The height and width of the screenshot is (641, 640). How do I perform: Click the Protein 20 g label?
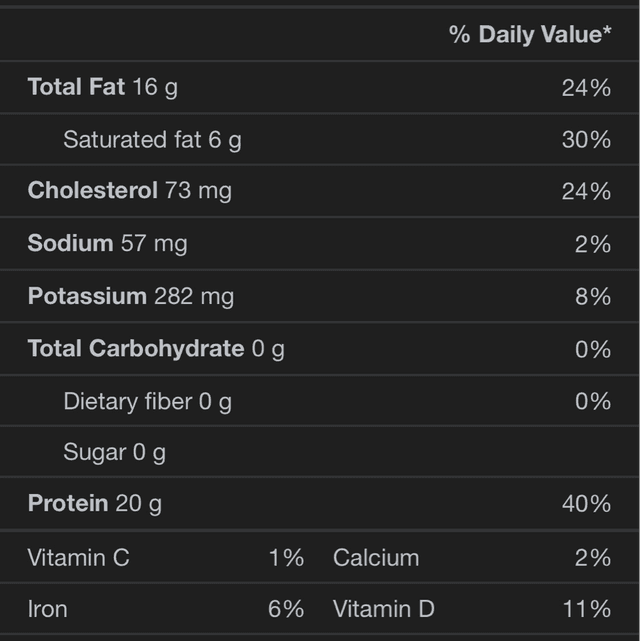[x=94, y=504]
